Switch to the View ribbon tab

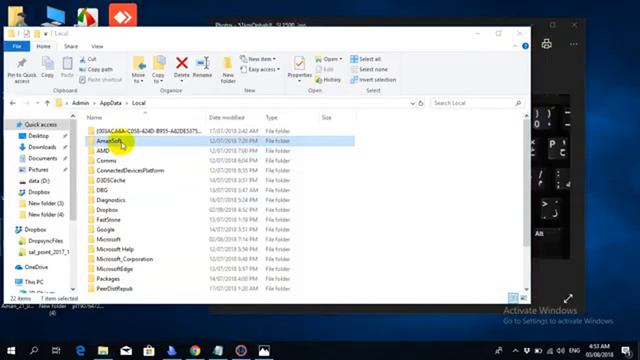pyautogui.click(x=97, y=46)
